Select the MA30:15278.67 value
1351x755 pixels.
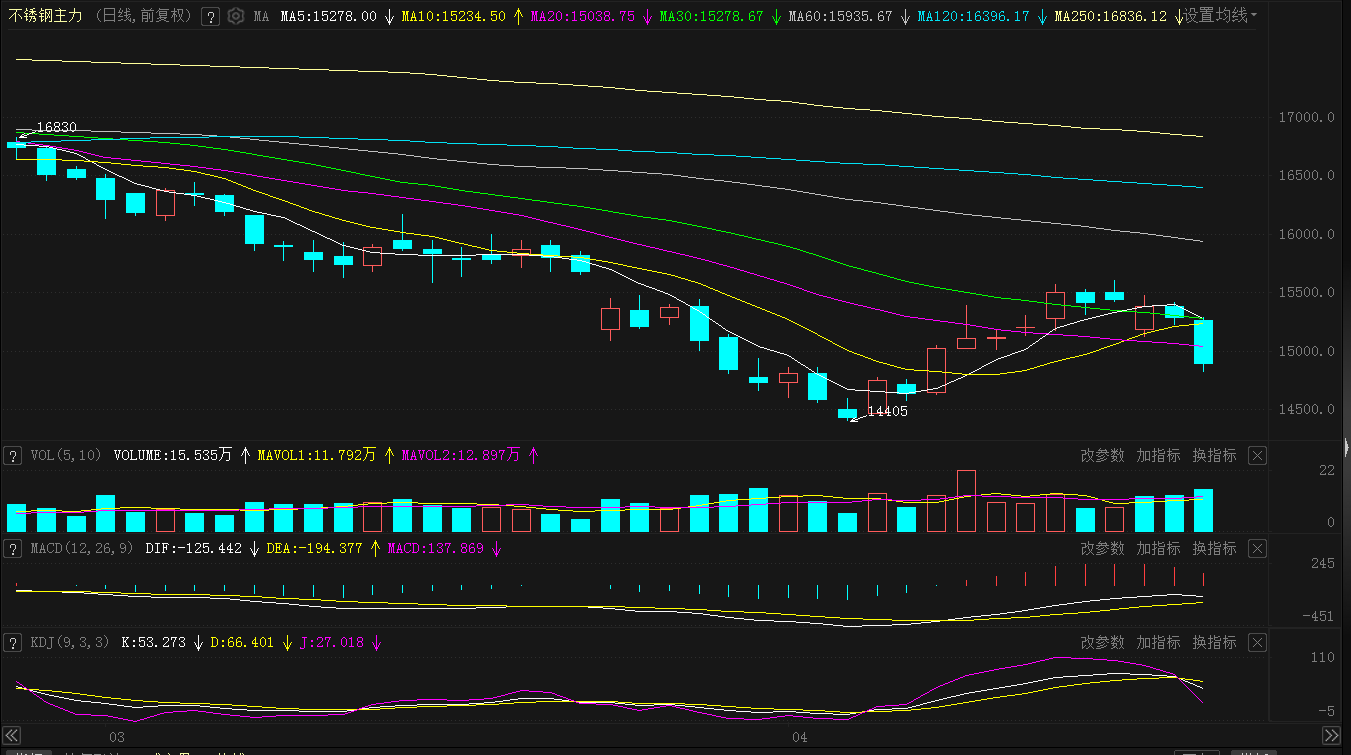pyautogui.click(x=712, y=17)
